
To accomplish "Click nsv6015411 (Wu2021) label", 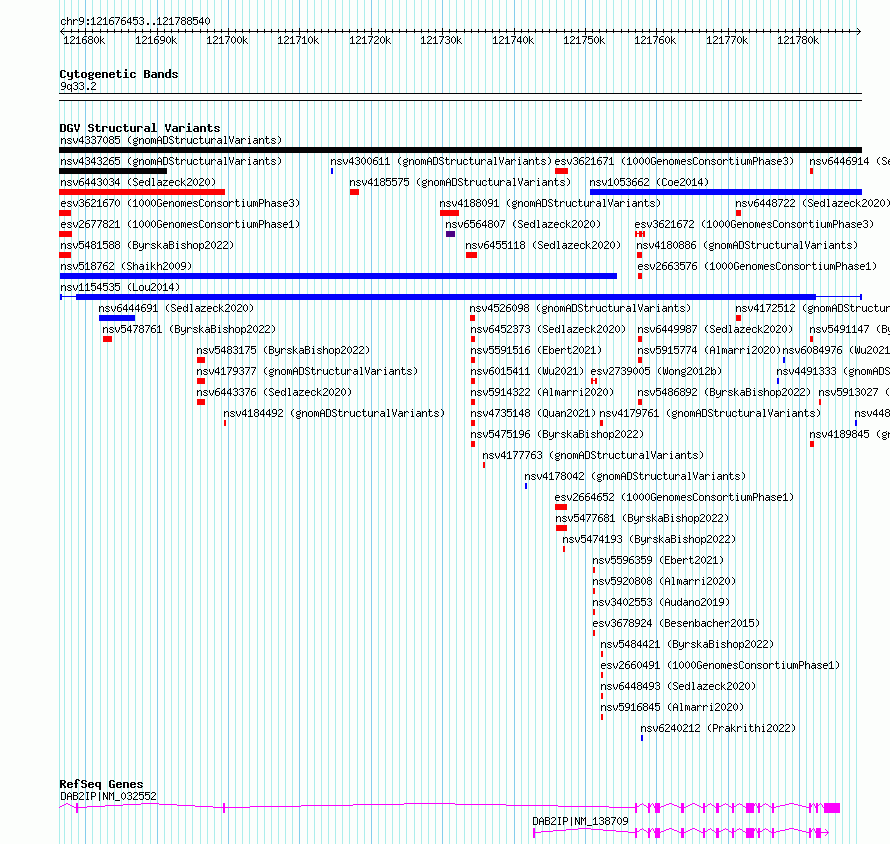I will [527, 371].
